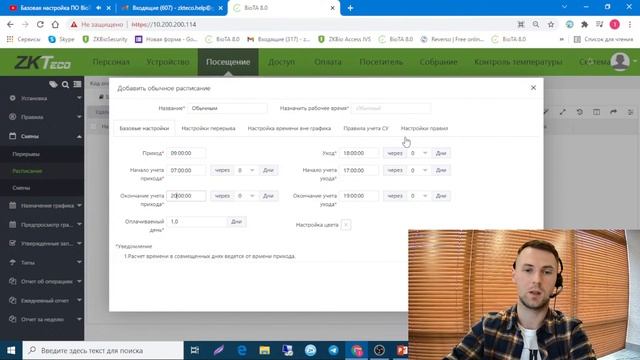Click the sidebar search magnifier icon

pos(65,84)
